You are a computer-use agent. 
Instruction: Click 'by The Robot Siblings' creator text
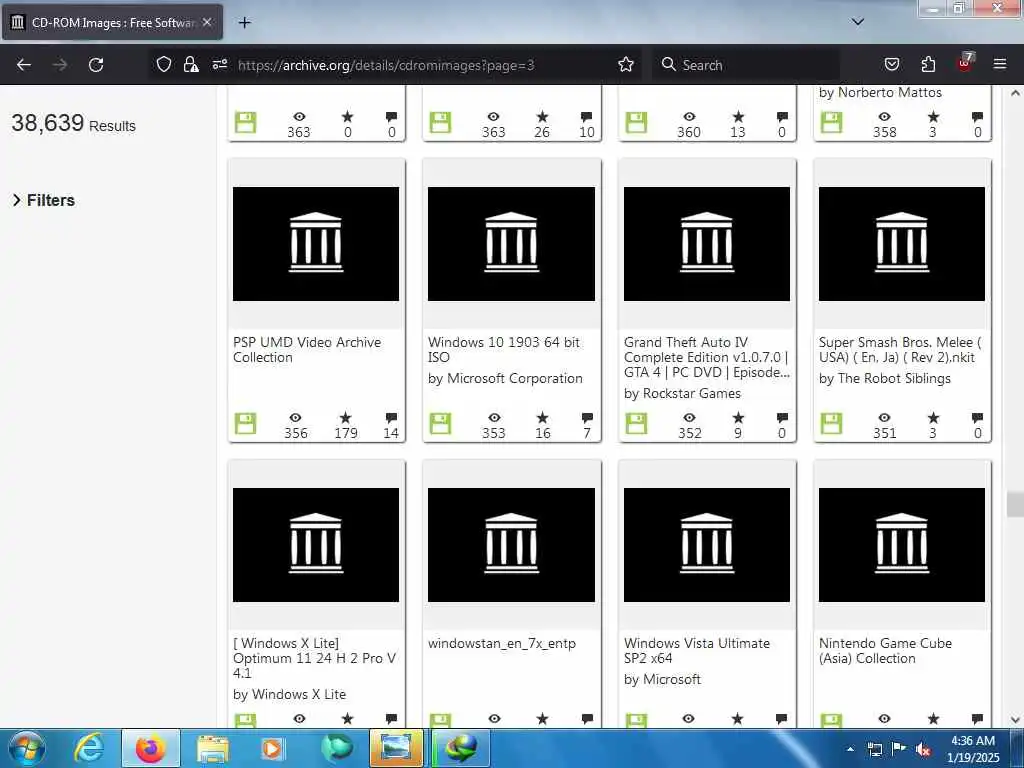[x=884, y=378]
